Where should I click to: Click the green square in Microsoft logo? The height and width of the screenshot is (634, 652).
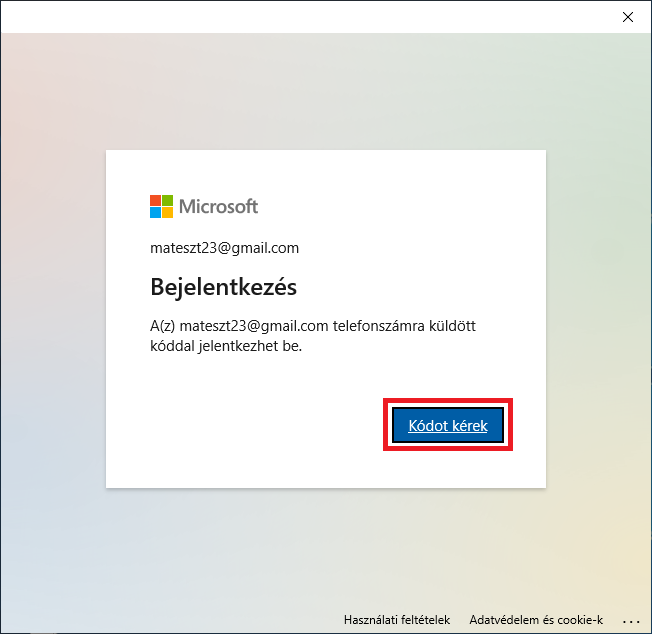(x=167, y=200)
